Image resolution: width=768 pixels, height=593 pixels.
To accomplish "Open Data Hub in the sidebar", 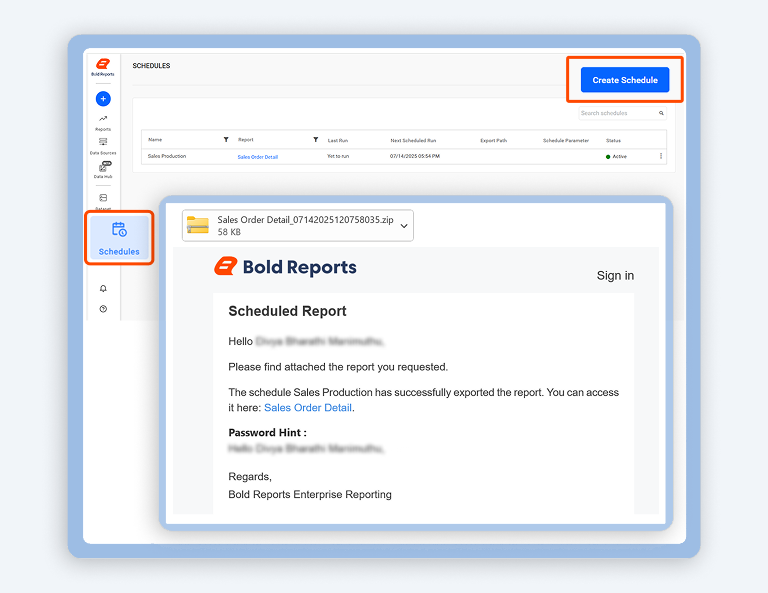I will (x=103, y=169).
